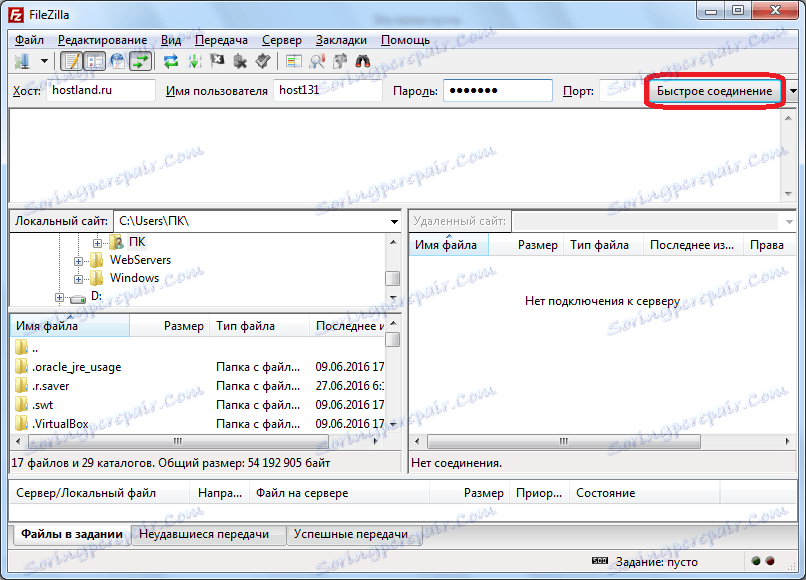Image resolution: width=806 pixels, height=580 pixels.
Task: Click the Хост input field
Action: pos(101,90)
